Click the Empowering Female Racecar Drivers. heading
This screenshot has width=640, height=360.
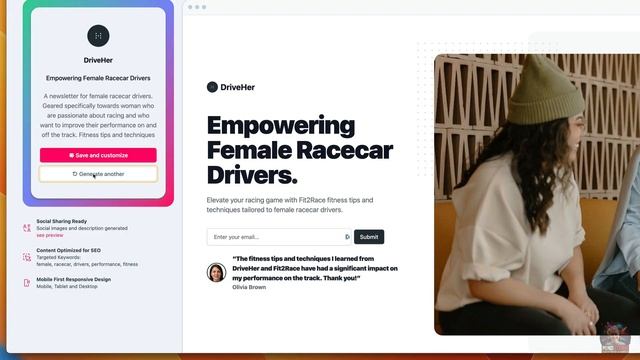[300, 150]
